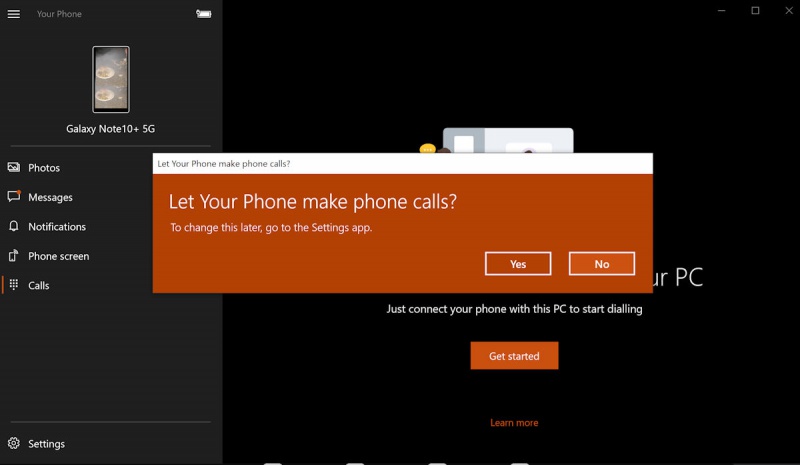Open Settings via the gear icon
This screenshot has width=800, height=465.
(x=14, y=444)
